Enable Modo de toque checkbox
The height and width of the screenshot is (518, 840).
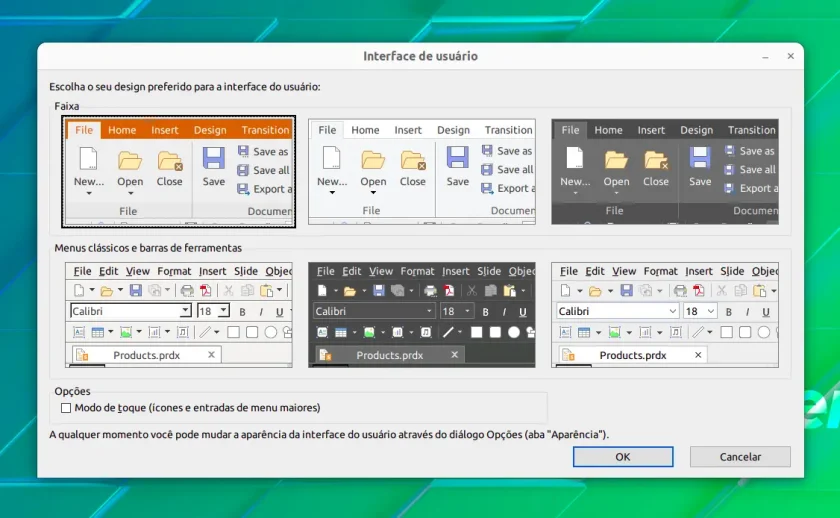pos(66,408)
